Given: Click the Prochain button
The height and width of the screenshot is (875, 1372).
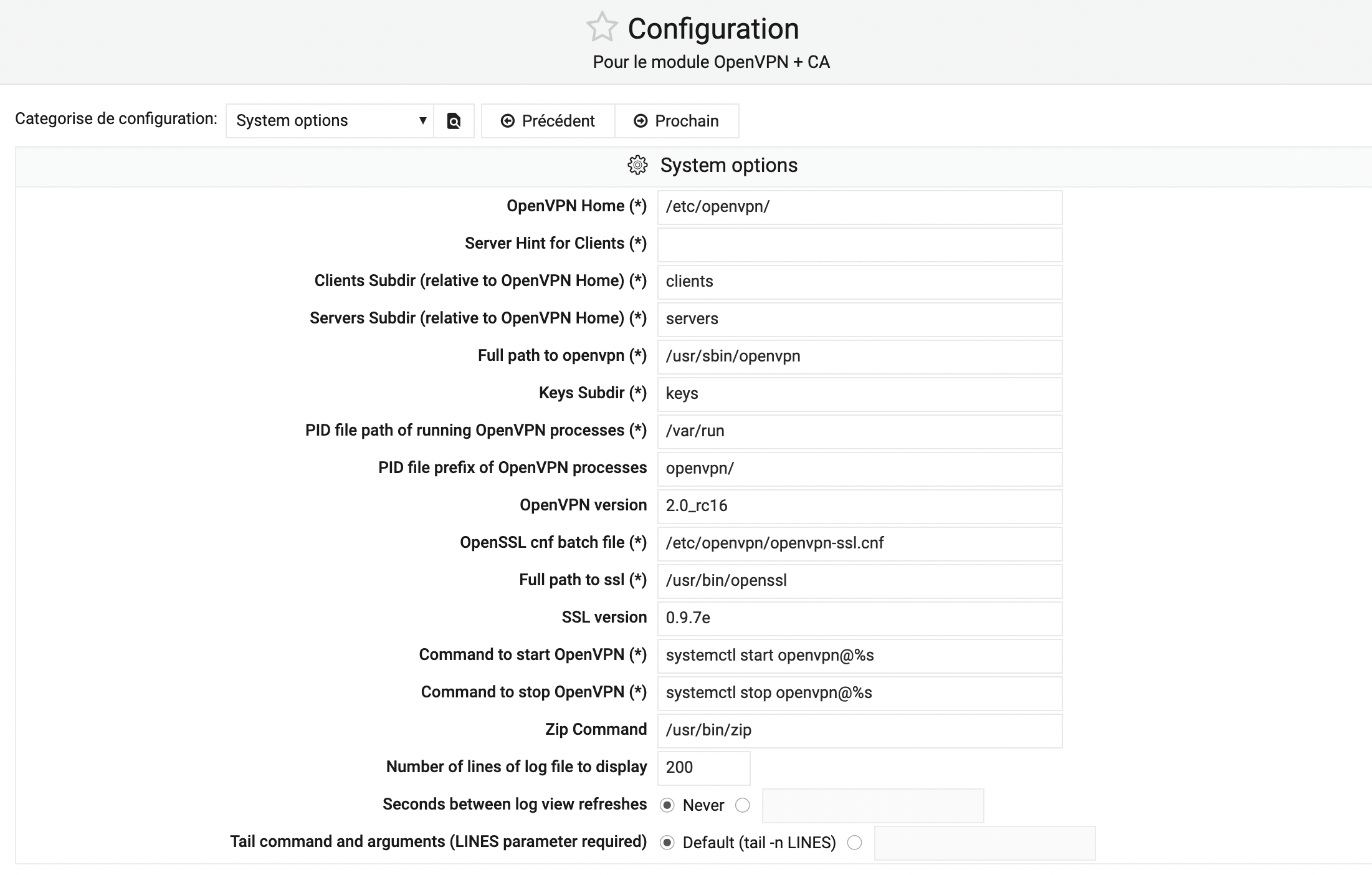Looking at the screenshot, I should point(677,120).
